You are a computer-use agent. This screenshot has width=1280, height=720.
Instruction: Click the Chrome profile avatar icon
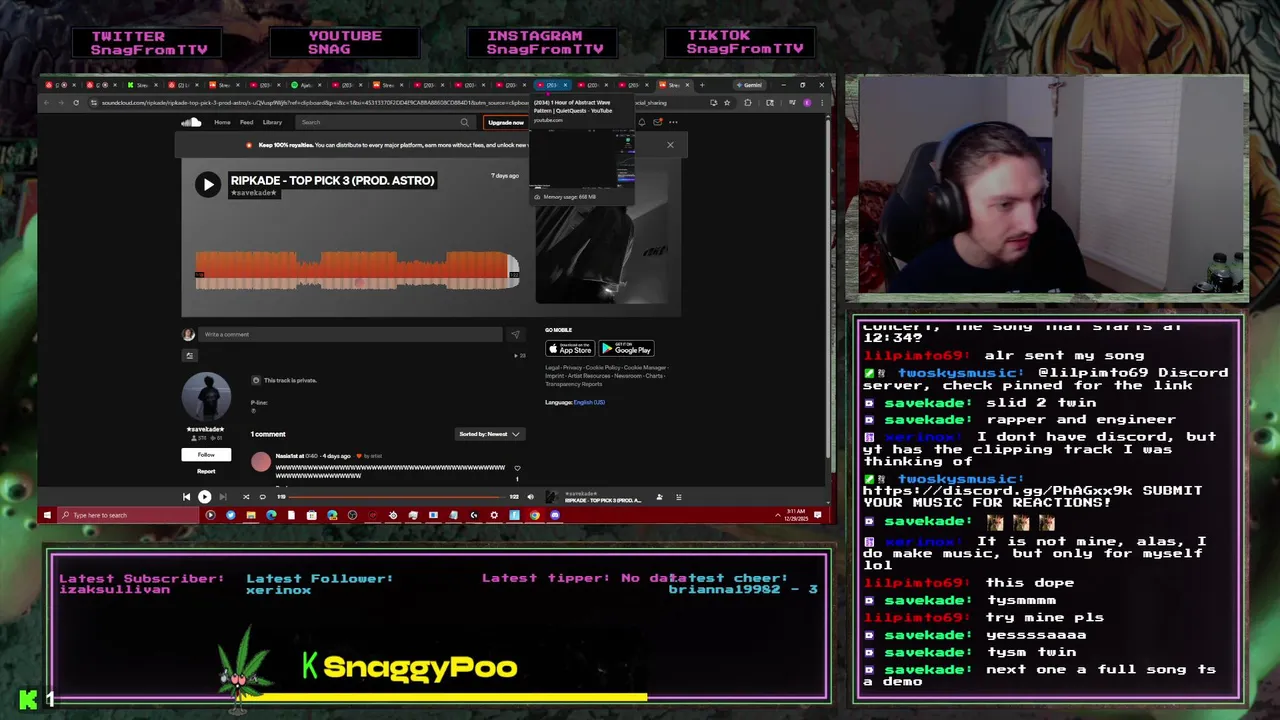[x=807, y=102]
